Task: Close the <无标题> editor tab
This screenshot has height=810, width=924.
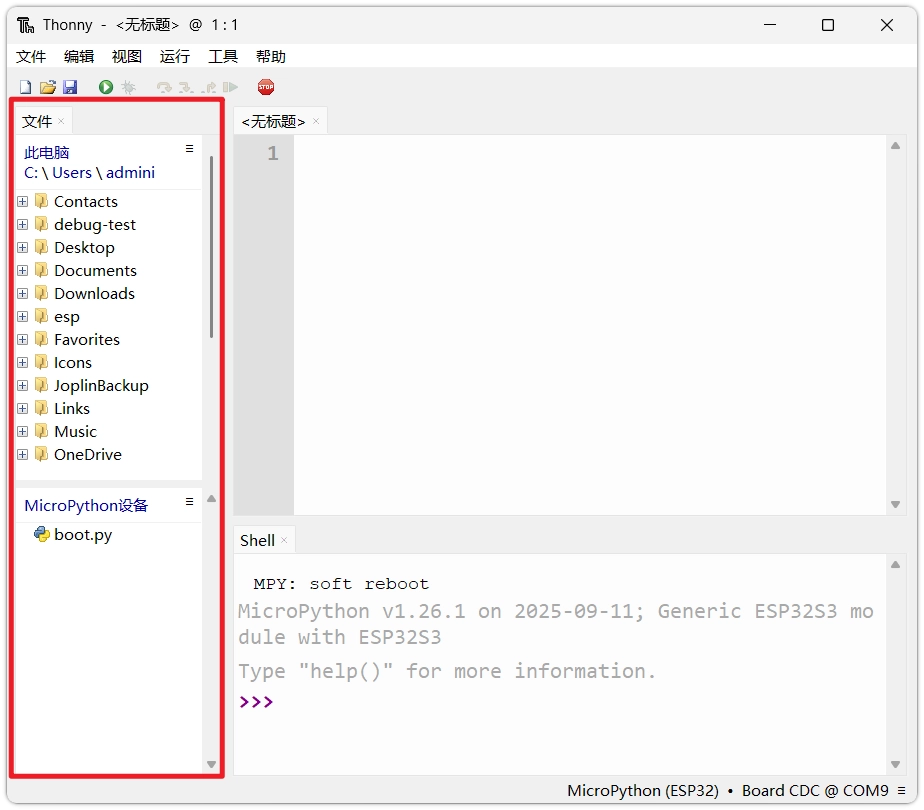Action: (x=316, y=121)
